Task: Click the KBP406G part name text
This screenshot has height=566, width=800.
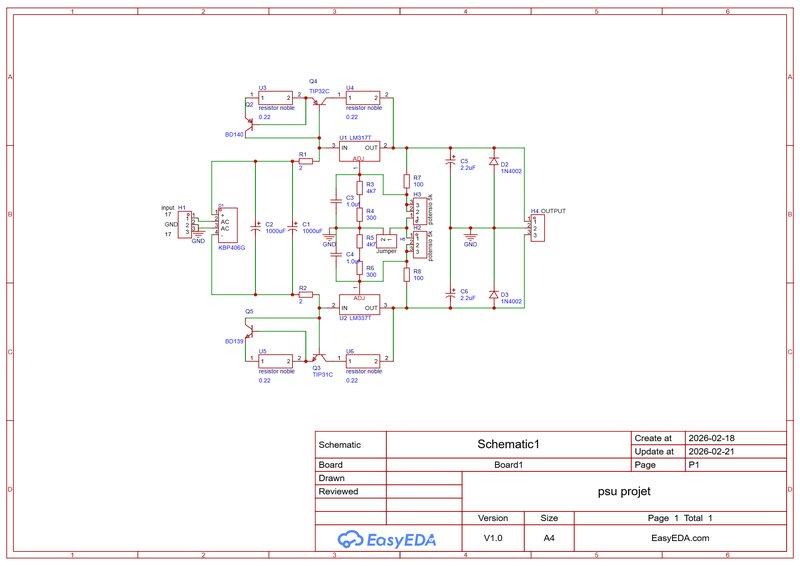Action: click(x=232, y=248)
